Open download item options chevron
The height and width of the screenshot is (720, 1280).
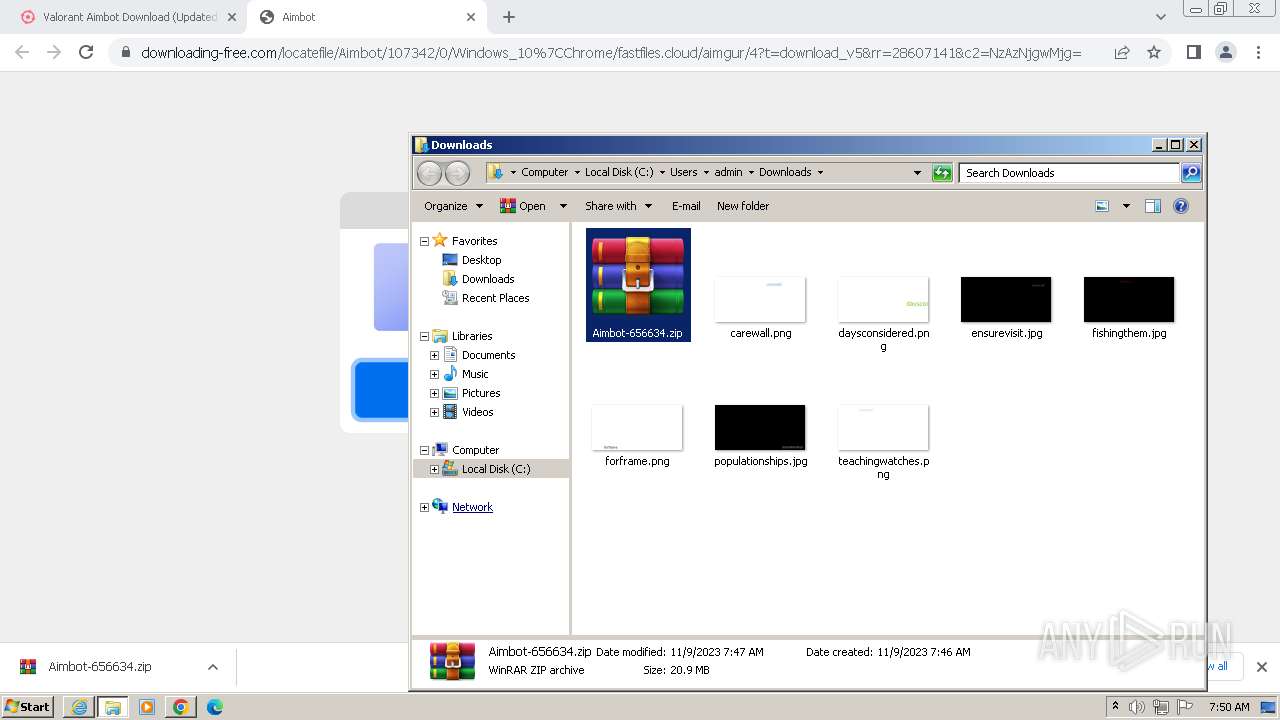212,667
